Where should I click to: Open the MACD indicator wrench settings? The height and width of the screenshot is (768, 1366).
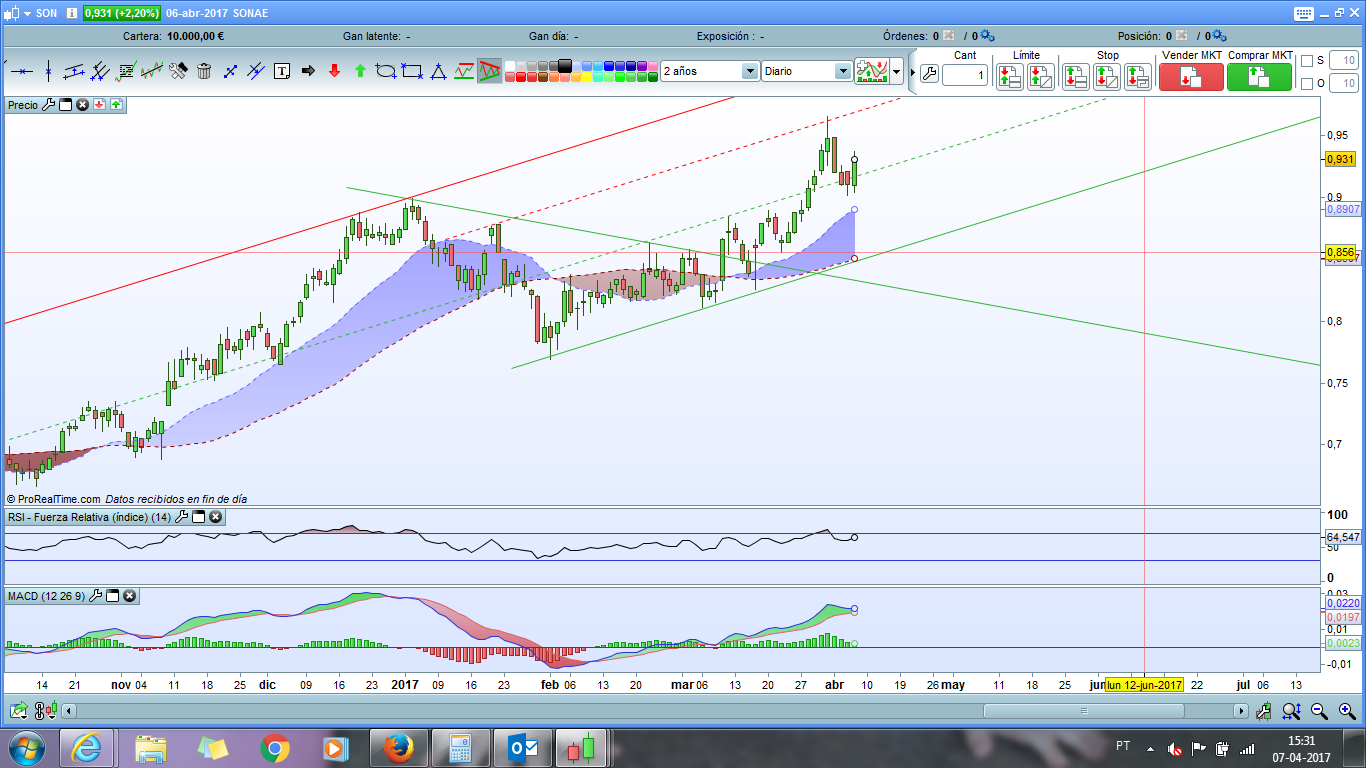point(96,596)
